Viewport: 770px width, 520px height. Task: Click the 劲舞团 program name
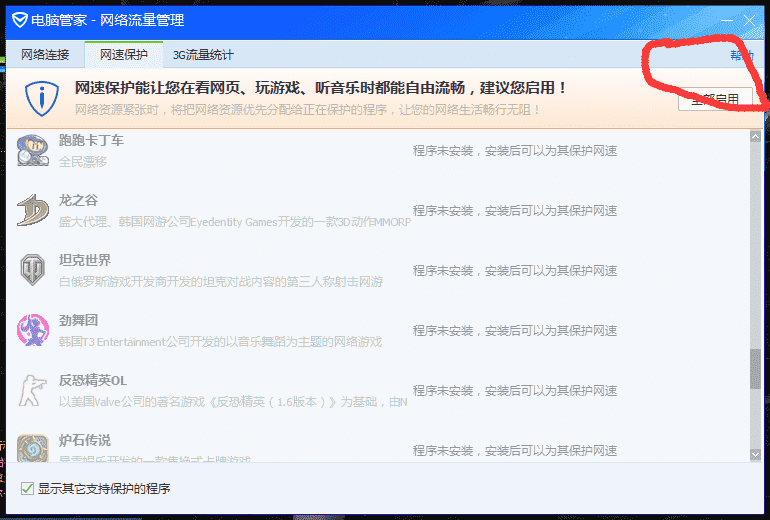click(x=79, y=320)
